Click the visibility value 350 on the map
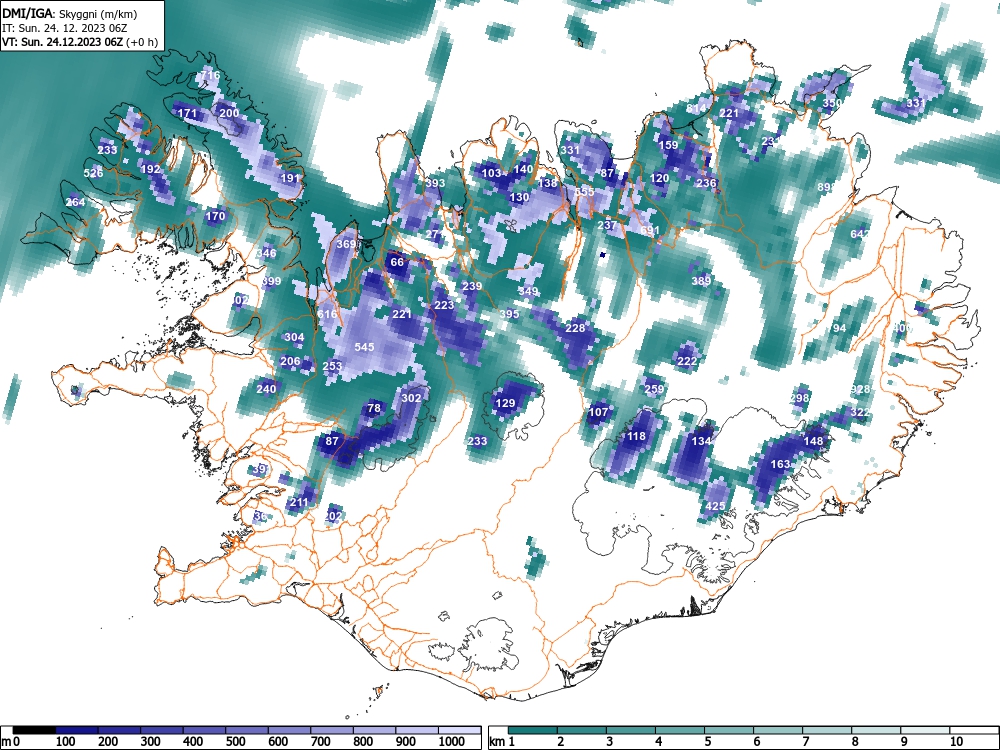The width and height of the screenshot is (1000, 750). pyautogui.click(x=832, y=103)
